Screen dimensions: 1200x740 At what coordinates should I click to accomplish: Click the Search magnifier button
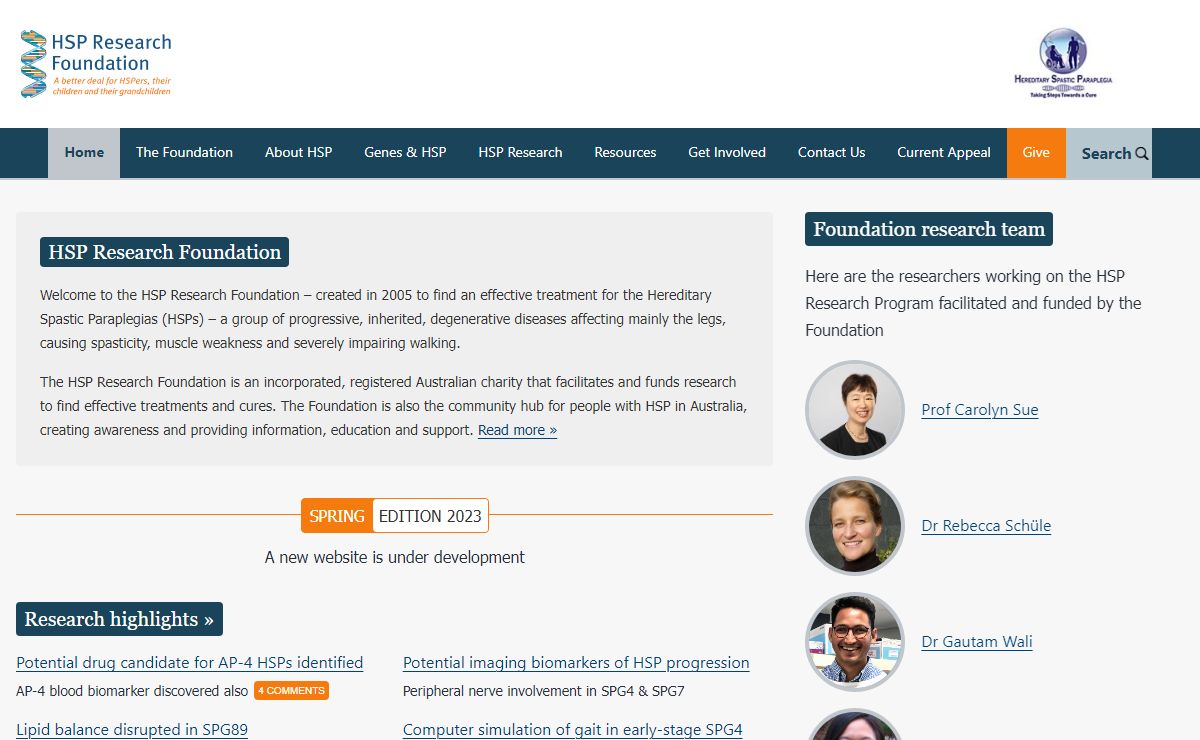(1109, 153)
